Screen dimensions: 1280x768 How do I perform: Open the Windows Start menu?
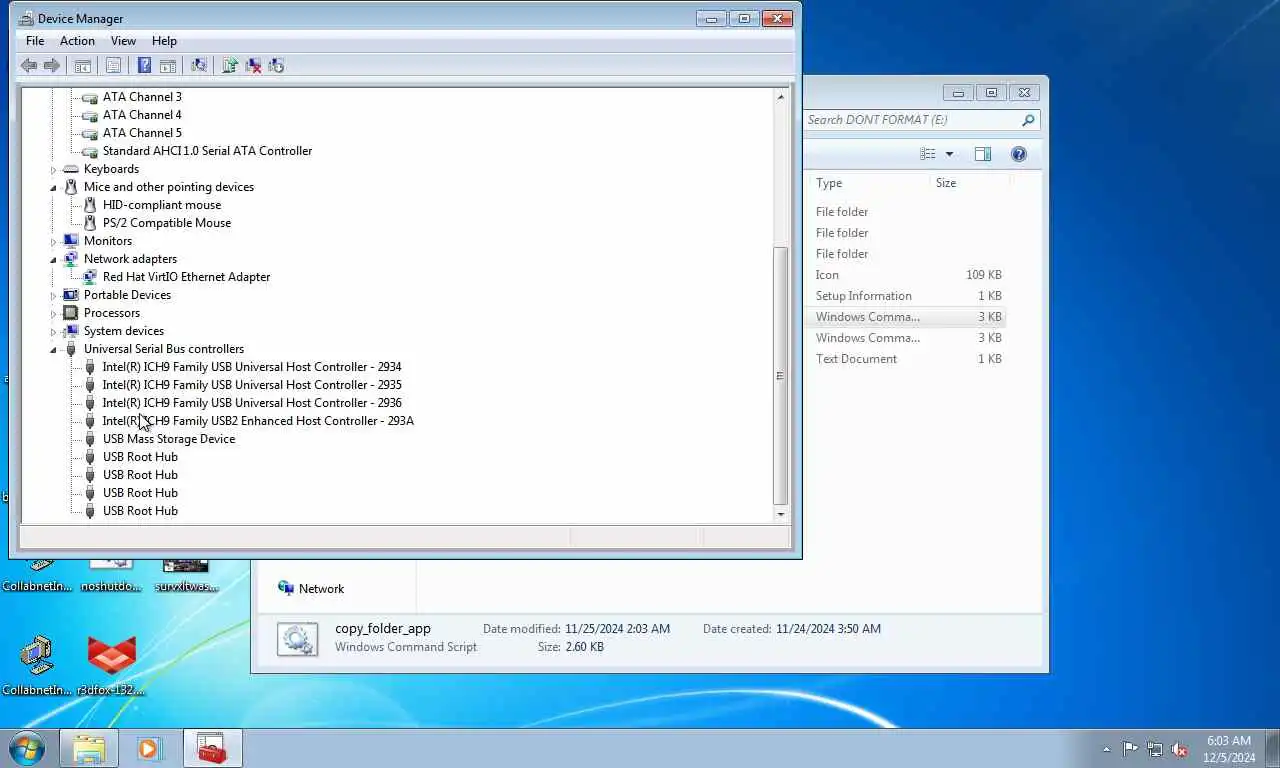(x=26, y=748)
